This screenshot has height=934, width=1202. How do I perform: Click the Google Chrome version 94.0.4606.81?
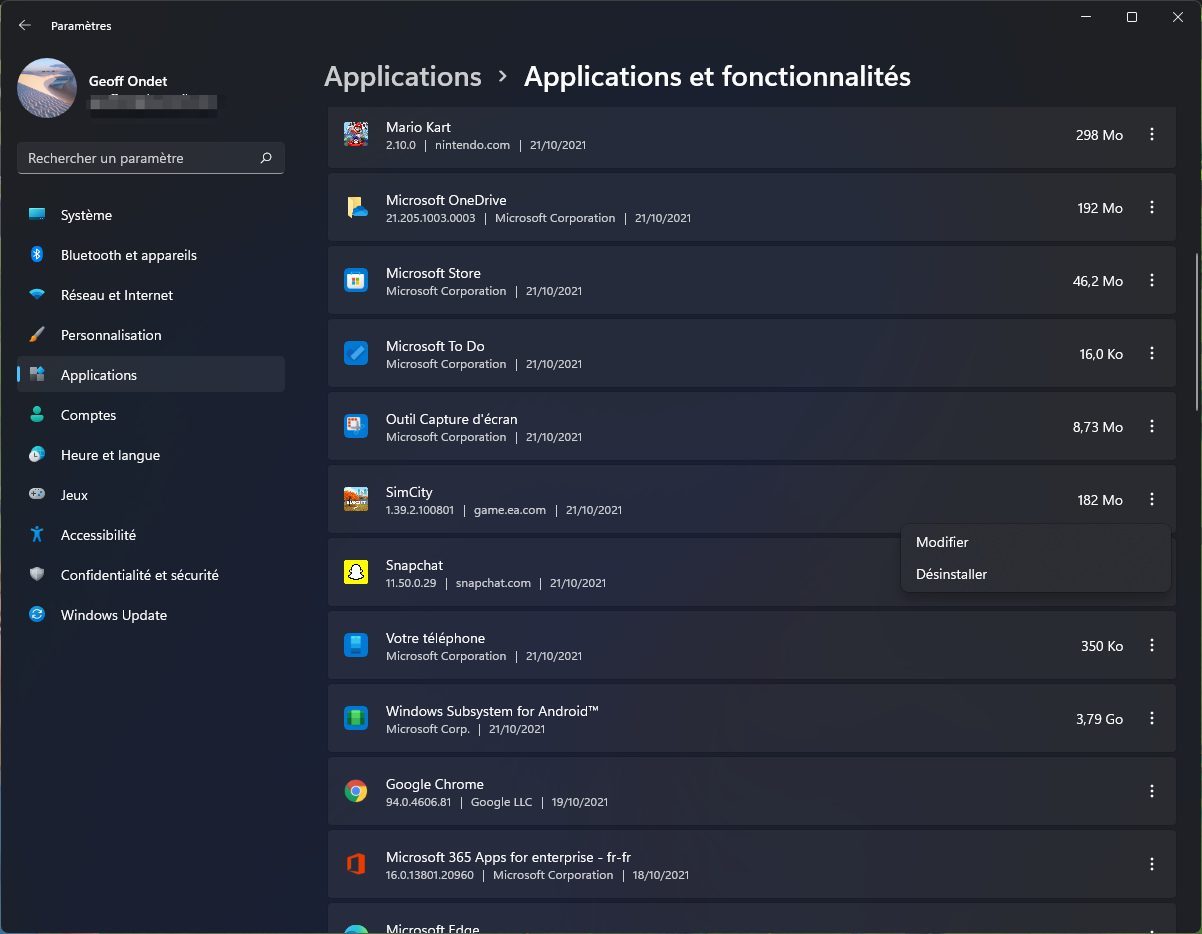click(x=419, y=802)
